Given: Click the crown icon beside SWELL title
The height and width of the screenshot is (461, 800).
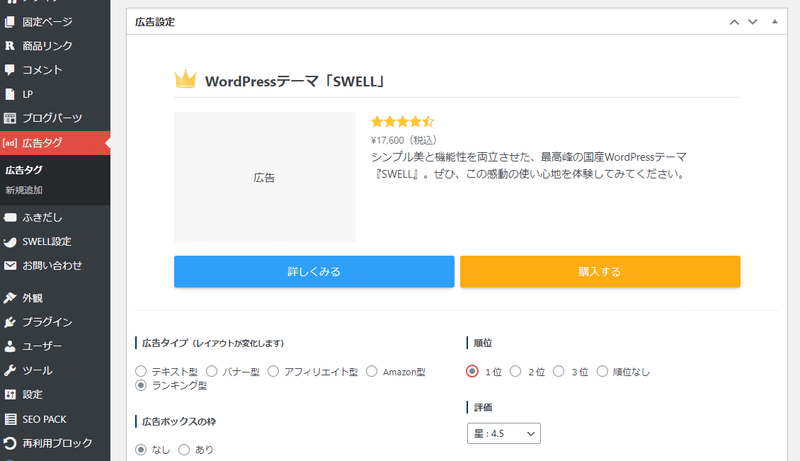Looking at the screenshot, I should coord(185,79).
